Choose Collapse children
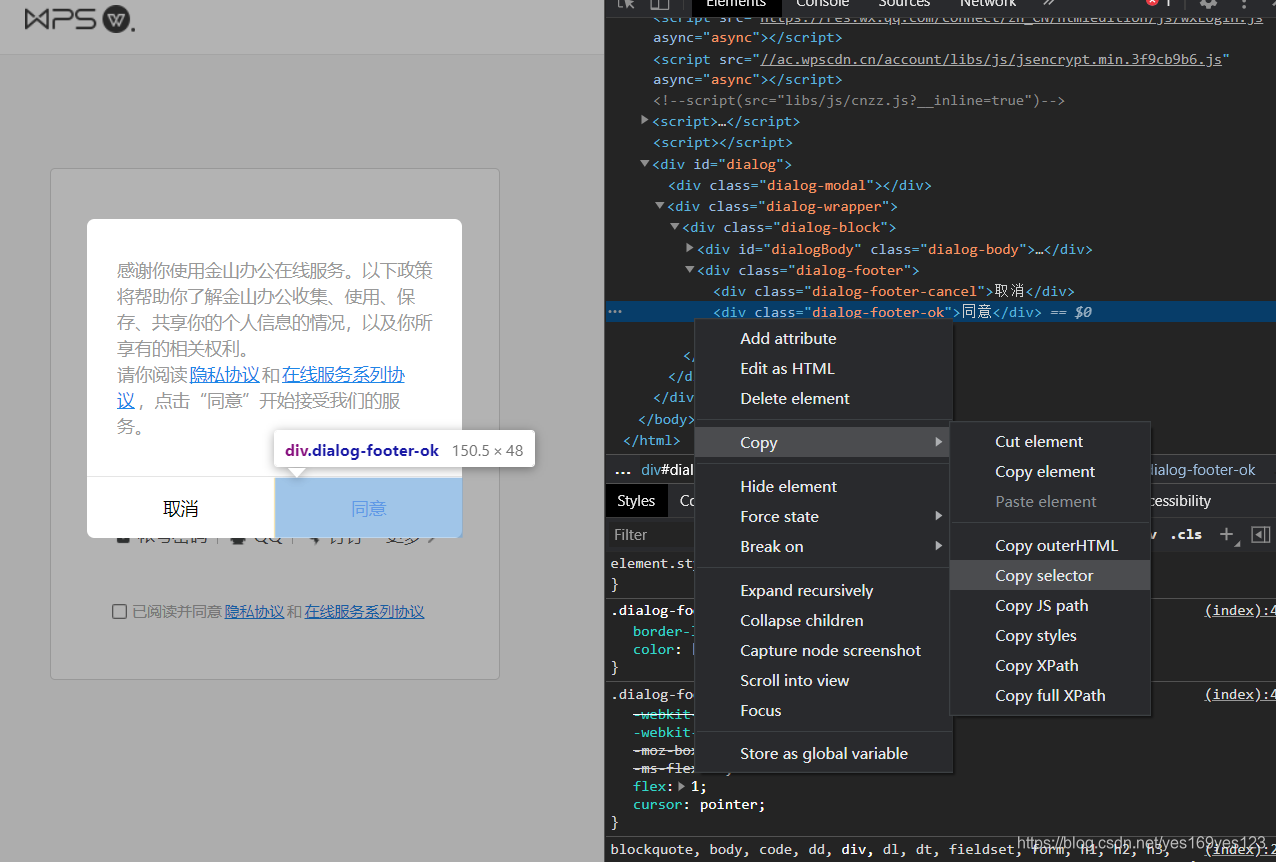The width and height of the screenshot is (1276, 862). click(823, 620)
